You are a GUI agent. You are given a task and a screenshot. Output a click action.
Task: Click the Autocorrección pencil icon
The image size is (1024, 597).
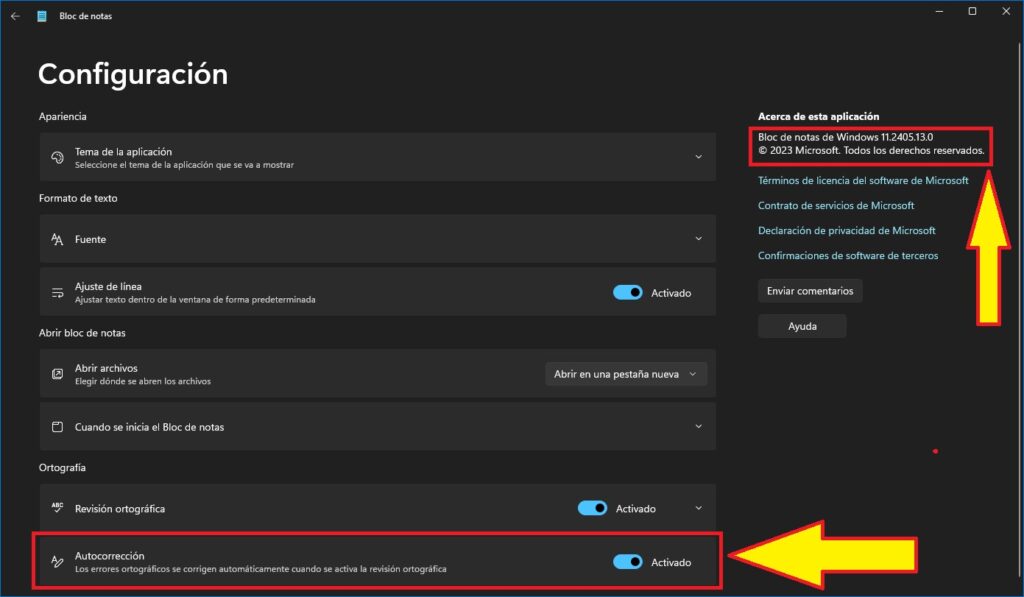tap(57, 562)
